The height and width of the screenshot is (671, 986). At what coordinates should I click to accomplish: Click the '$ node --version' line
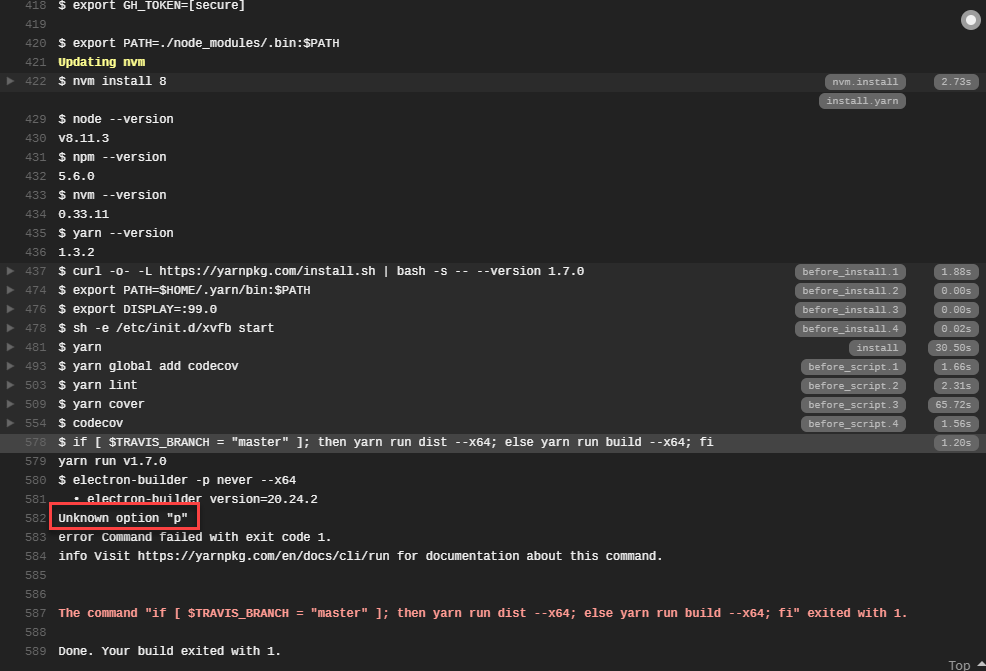(x=116, y=119)
